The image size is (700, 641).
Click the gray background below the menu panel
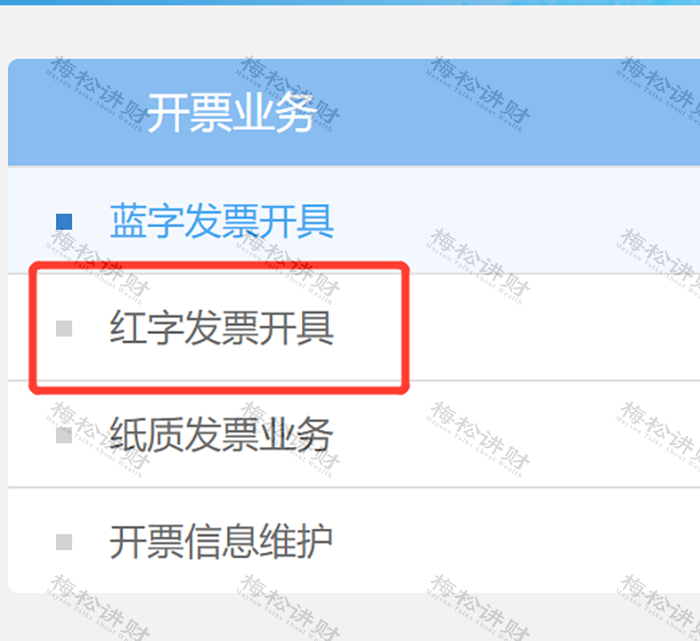(x=350, y=618)
